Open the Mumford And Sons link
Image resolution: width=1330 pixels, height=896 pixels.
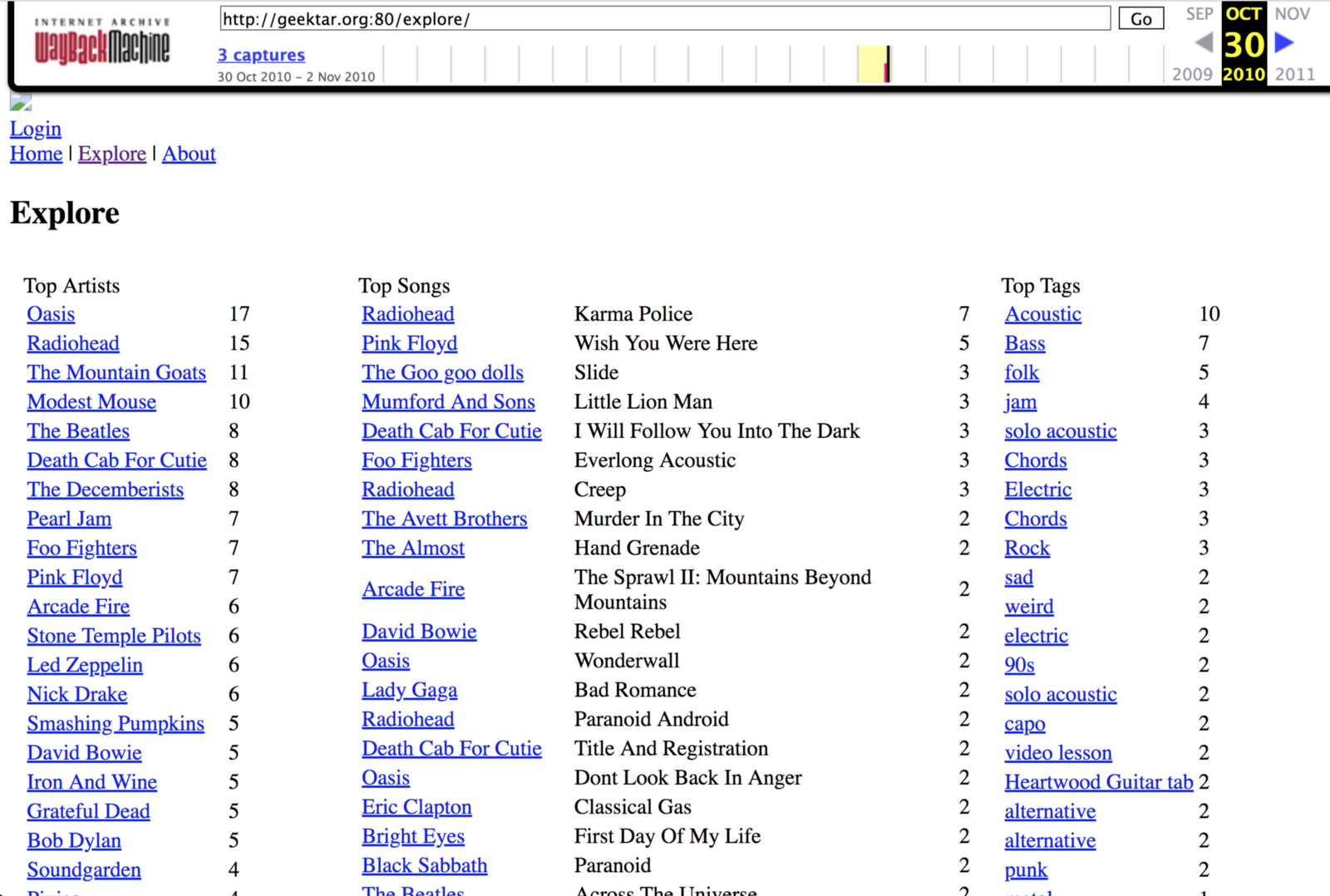point(449,401)
